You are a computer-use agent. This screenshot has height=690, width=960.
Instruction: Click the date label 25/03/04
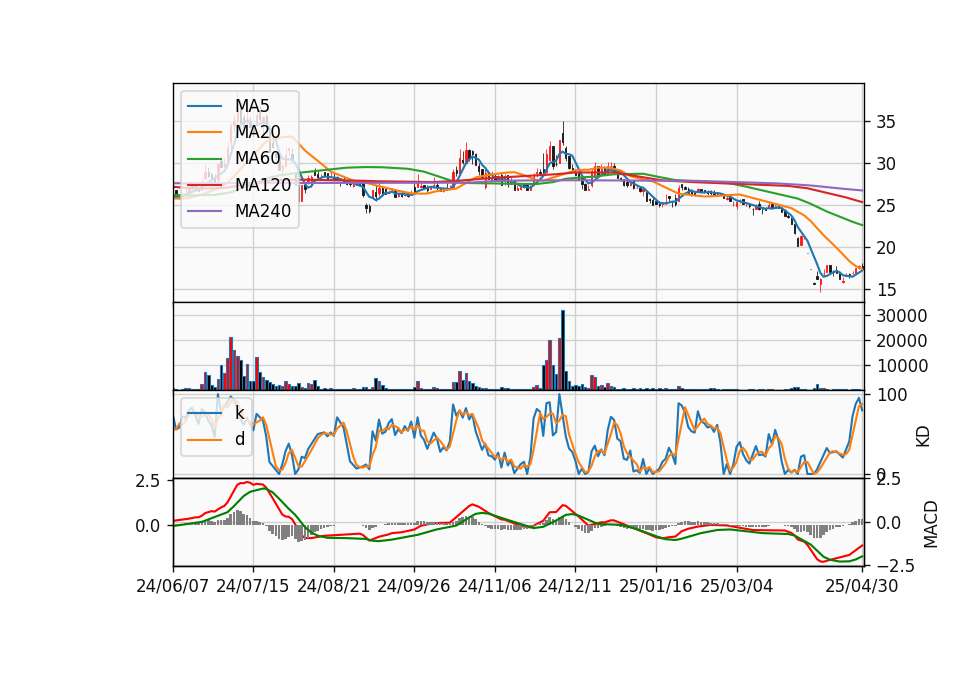pos(737,586)
